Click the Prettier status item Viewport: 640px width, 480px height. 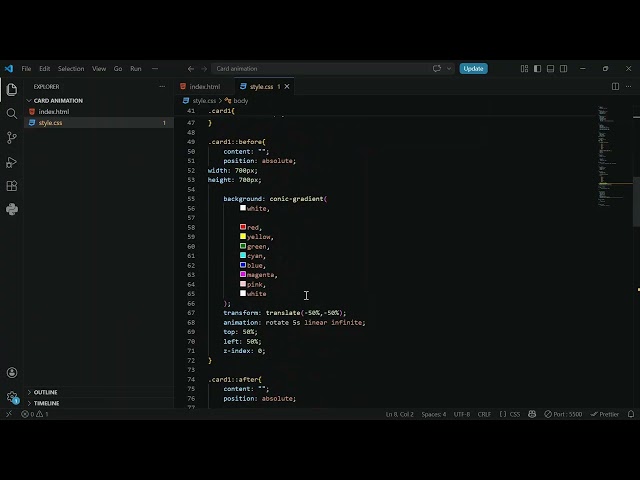point(604,414)
